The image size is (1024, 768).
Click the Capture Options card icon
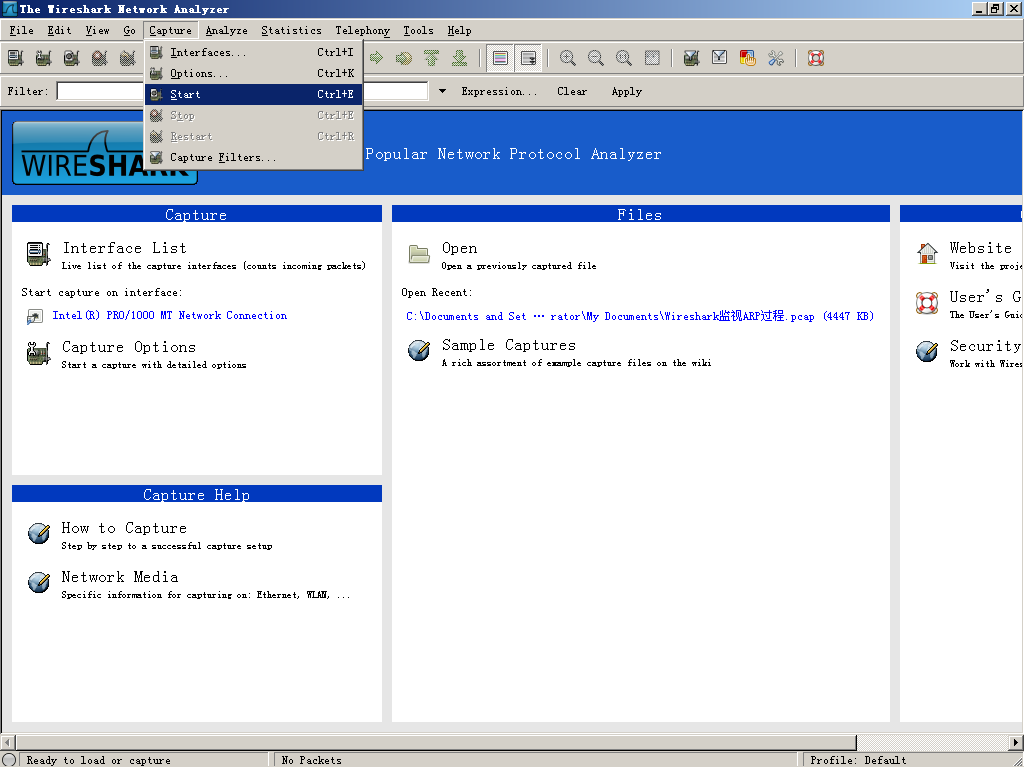click(x=39, y=353)
